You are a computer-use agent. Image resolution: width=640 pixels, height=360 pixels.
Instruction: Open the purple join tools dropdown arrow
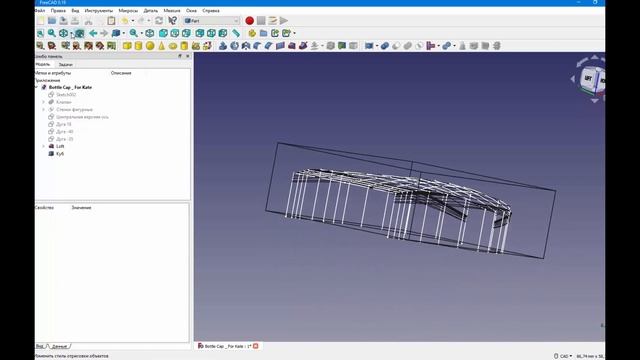tap(438, 46)
